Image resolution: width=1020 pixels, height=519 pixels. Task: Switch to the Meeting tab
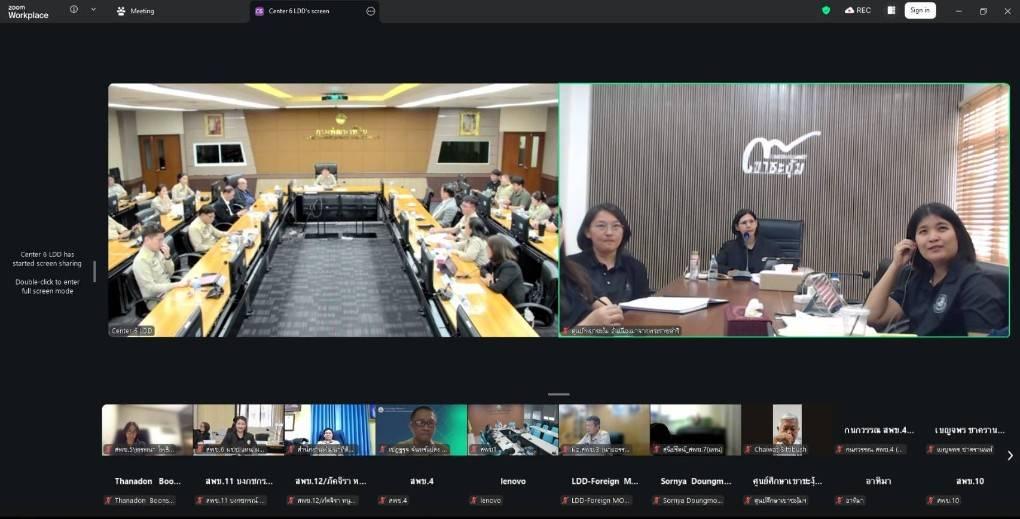coord(135,11)
